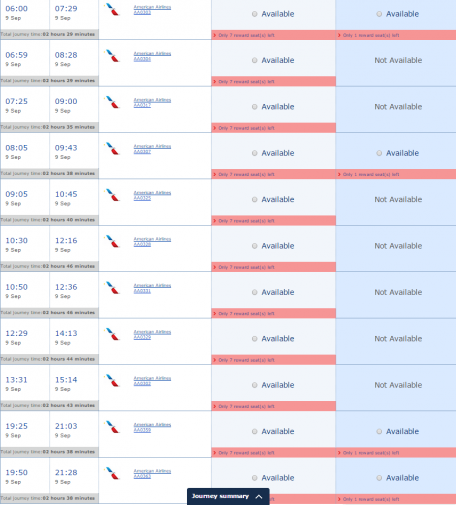Click American Airlines logo for 06:00 flight
This screenshot has height=505, width=456.
[112, 9]
